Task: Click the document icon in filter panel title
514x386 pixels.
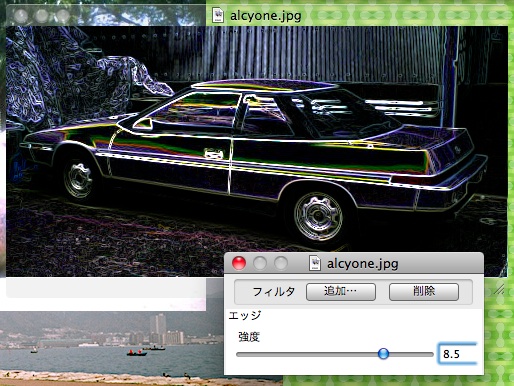Action: (x=315, y=263)
